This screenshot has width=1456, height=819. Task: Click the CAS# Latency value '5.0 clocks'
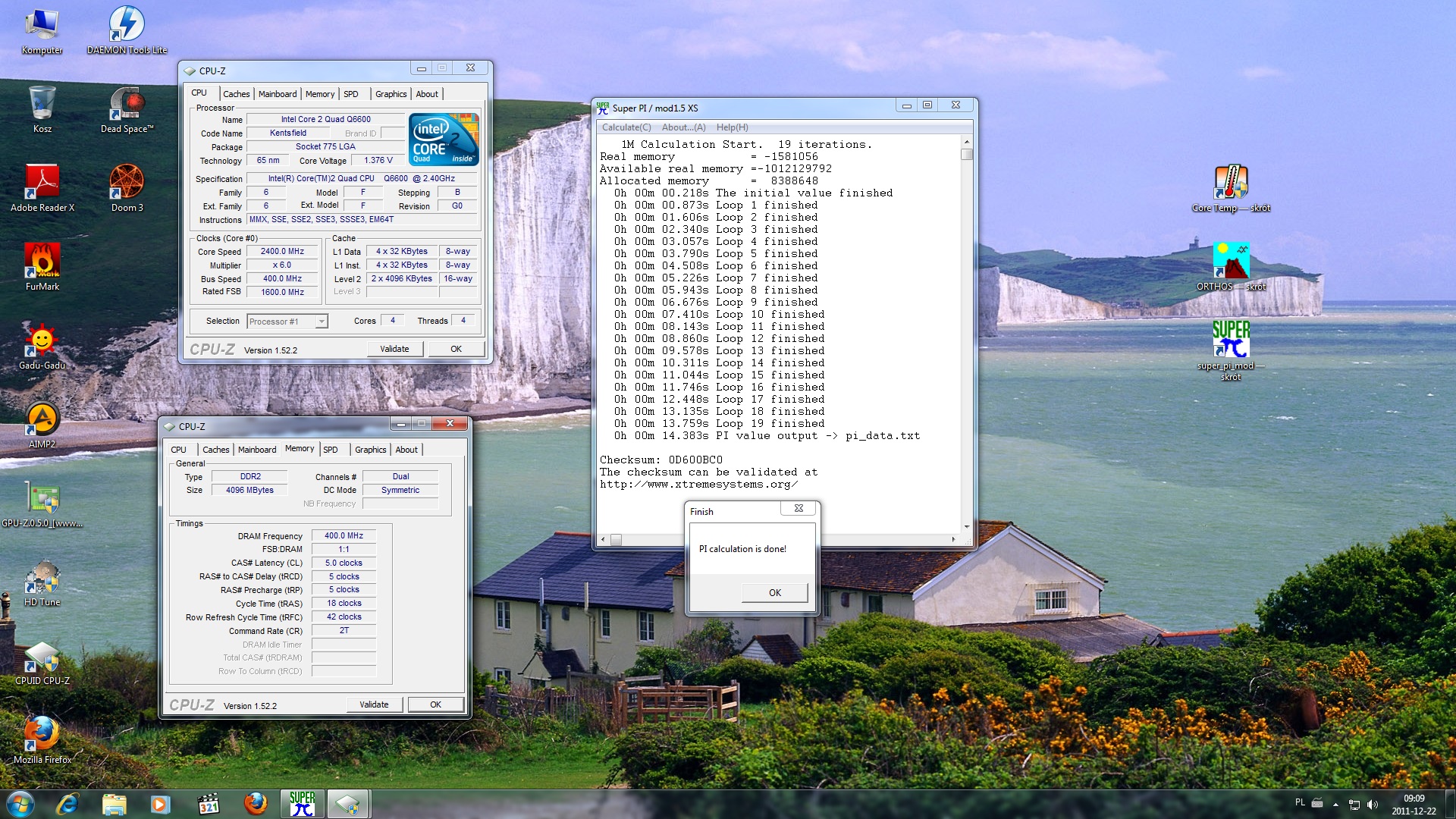(x=344, y=563)
